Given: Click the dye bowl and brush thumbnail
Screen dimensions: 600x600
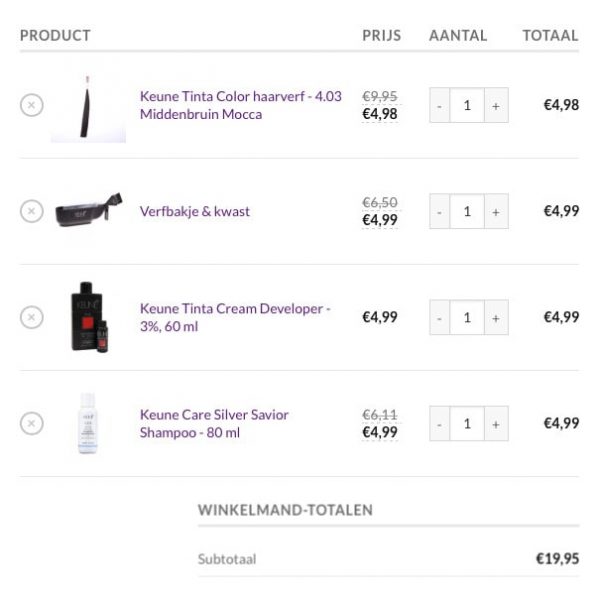Looking at the screenshot, I should coord(88,211).
